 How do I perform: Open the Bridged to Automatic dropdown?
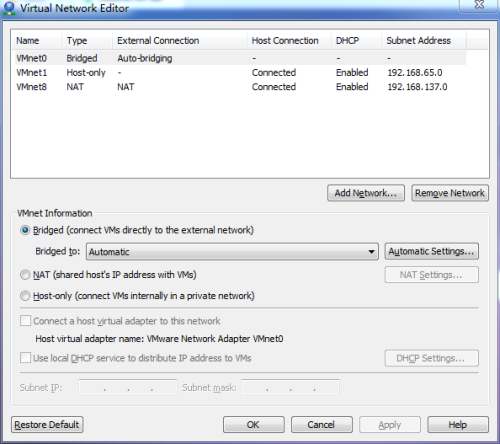[x=232, y=252]
